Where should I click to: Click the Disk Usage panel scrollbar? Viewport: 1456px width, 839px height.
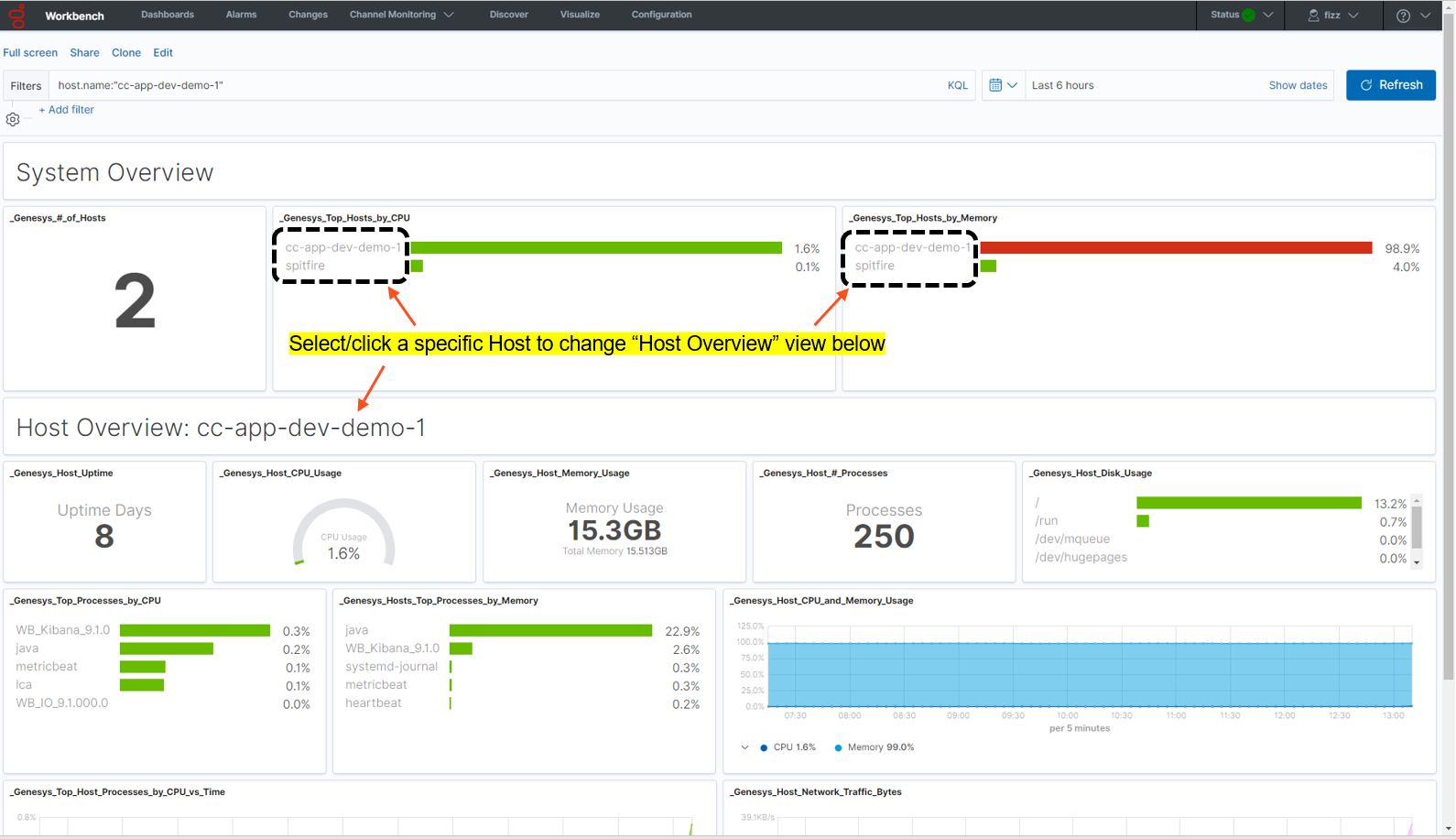click(1417, 526)
